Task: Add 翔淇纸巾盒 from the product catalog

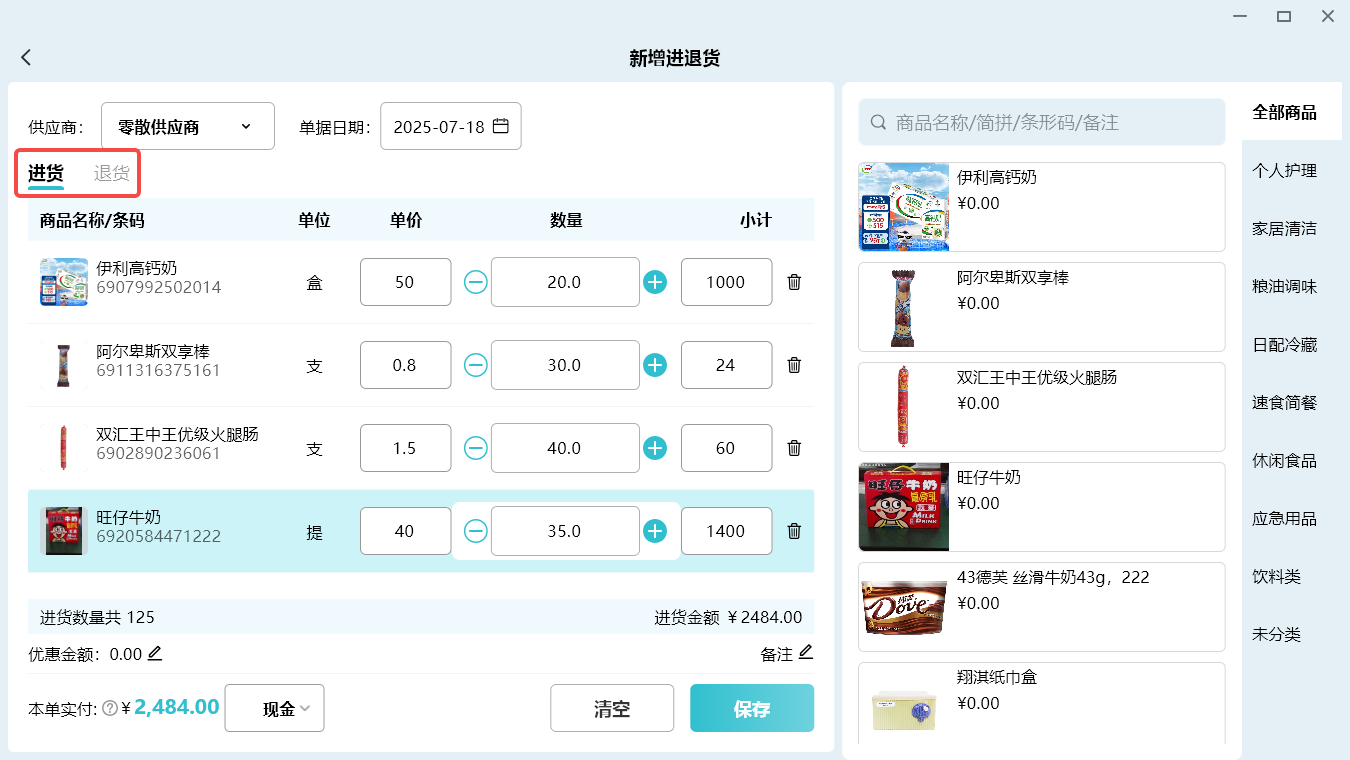Action: coord(1041,703)
